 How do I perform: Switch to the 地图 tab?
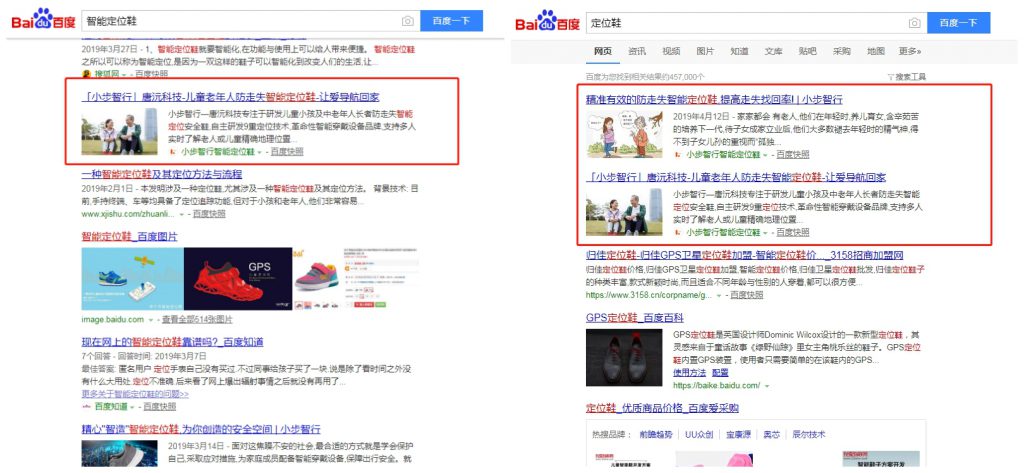coord(876,52)
